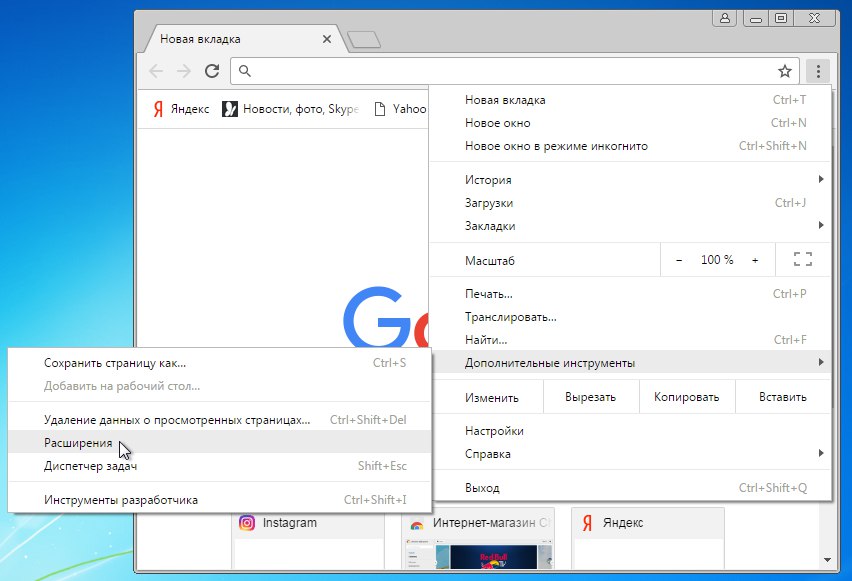Choose Диспетчер задач menu item
Screen dimensions: 852x581
click(x=90, y=466)
